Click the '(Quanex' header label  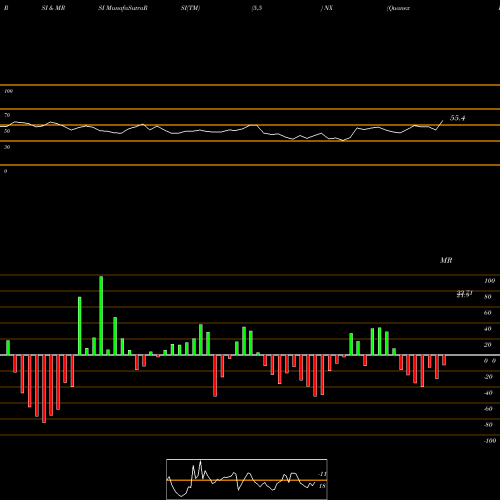(x=398, y=8)
